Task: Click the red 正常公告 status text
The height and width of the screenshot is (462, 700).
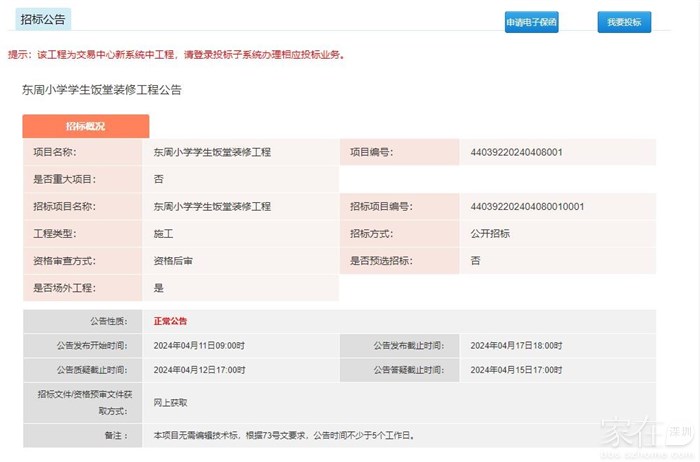Action: point(170,321)
